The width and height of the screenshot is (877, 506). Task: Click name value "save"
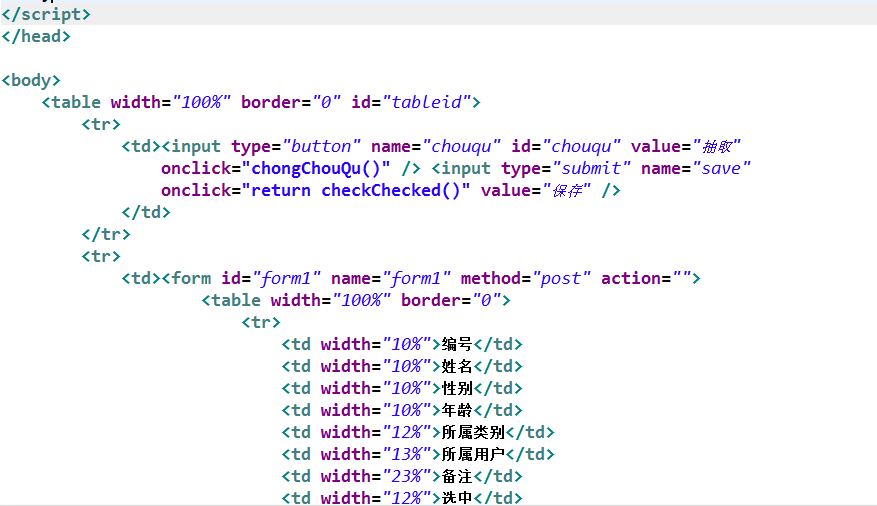click(722, 168)
